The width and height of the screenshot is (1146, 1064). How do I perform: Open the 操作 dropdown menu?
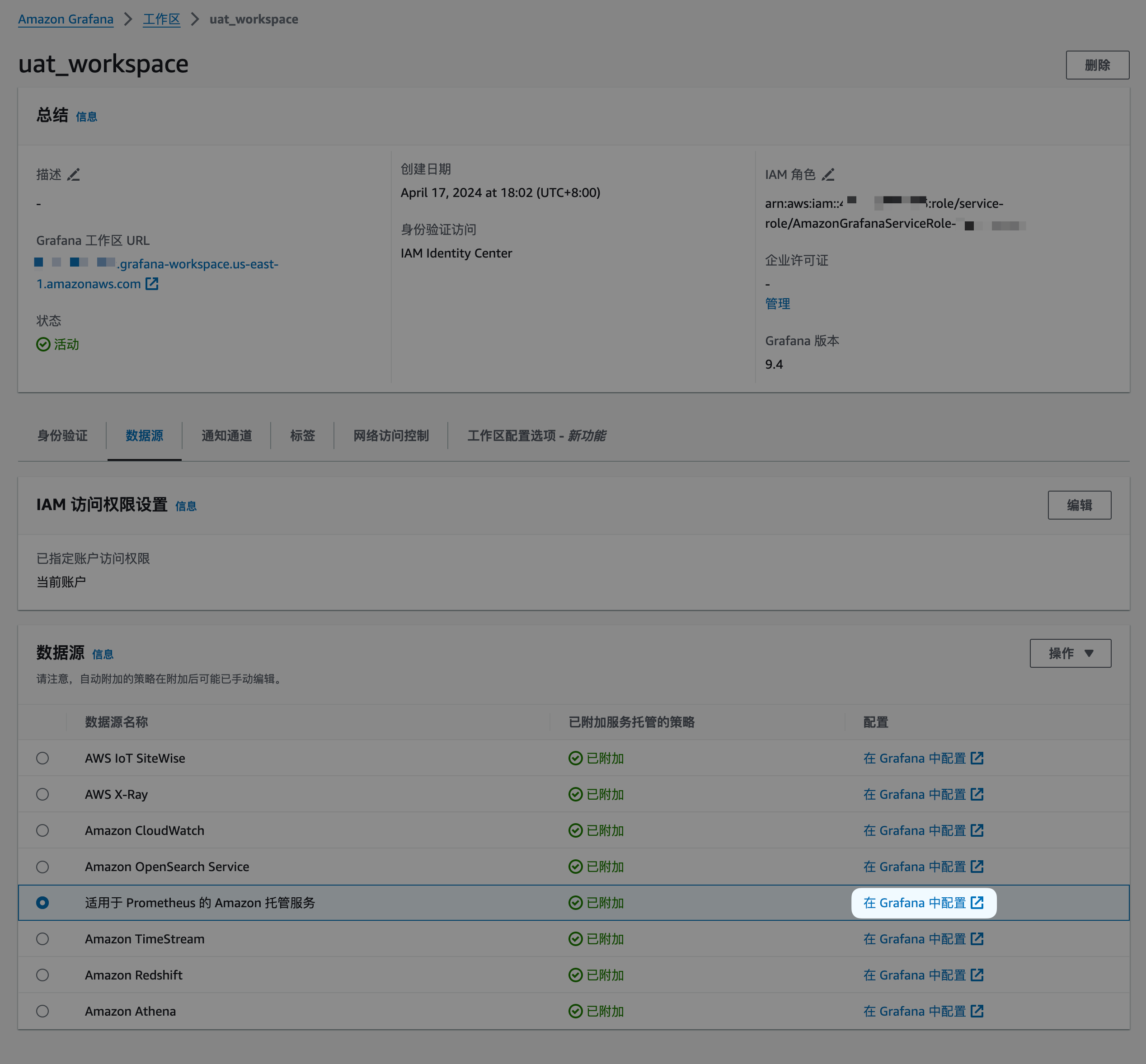click(1070, 653)
